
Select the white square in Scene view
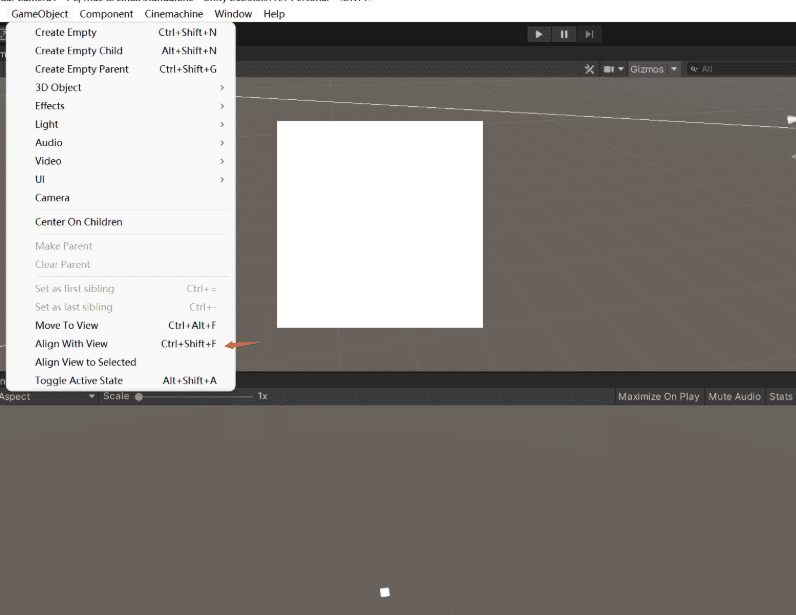tap(380, 224)
